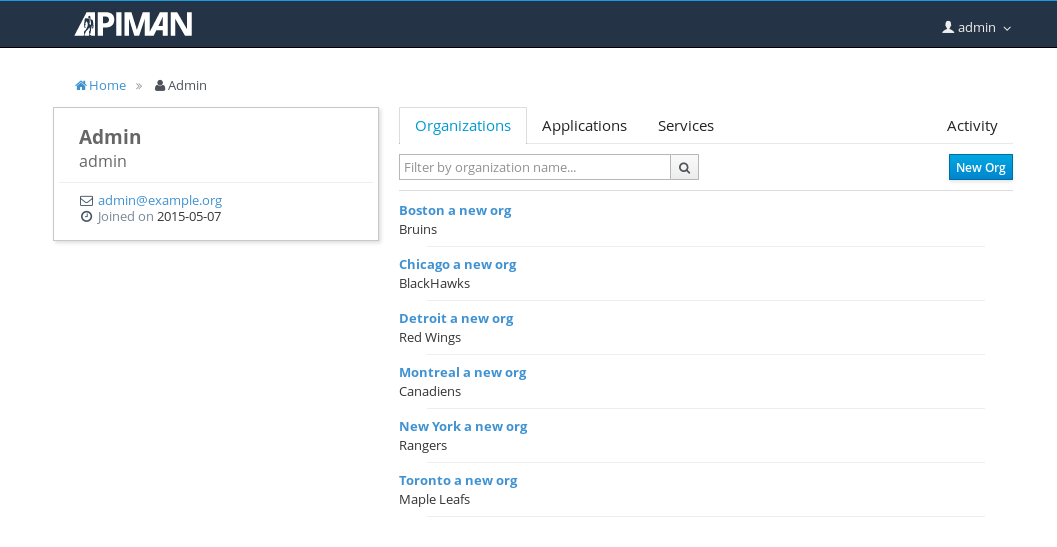Open Montreal a new org link
1057x547 pixels.
[x=462, y=372]
